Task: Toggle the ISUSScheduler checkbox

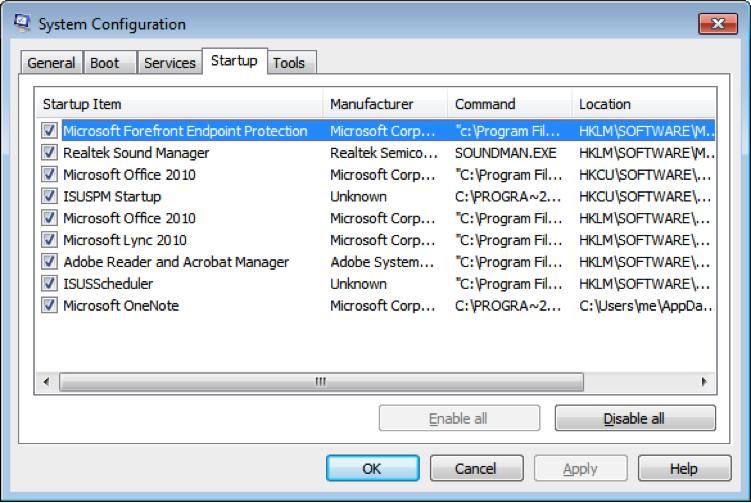Action: click(x=49, y=283)
